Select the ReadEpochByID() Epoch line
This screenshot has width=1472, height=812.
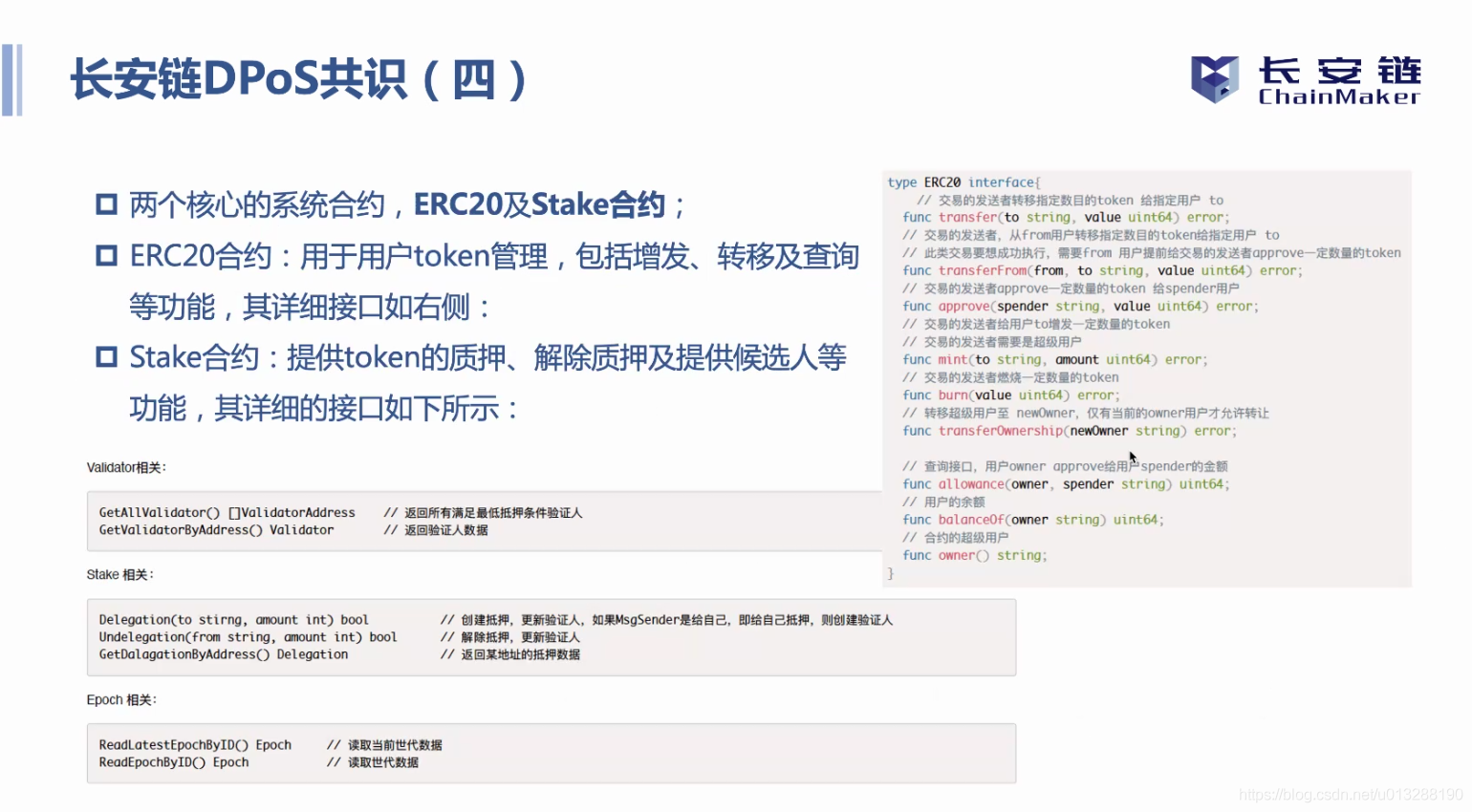(x=173, y=762)
